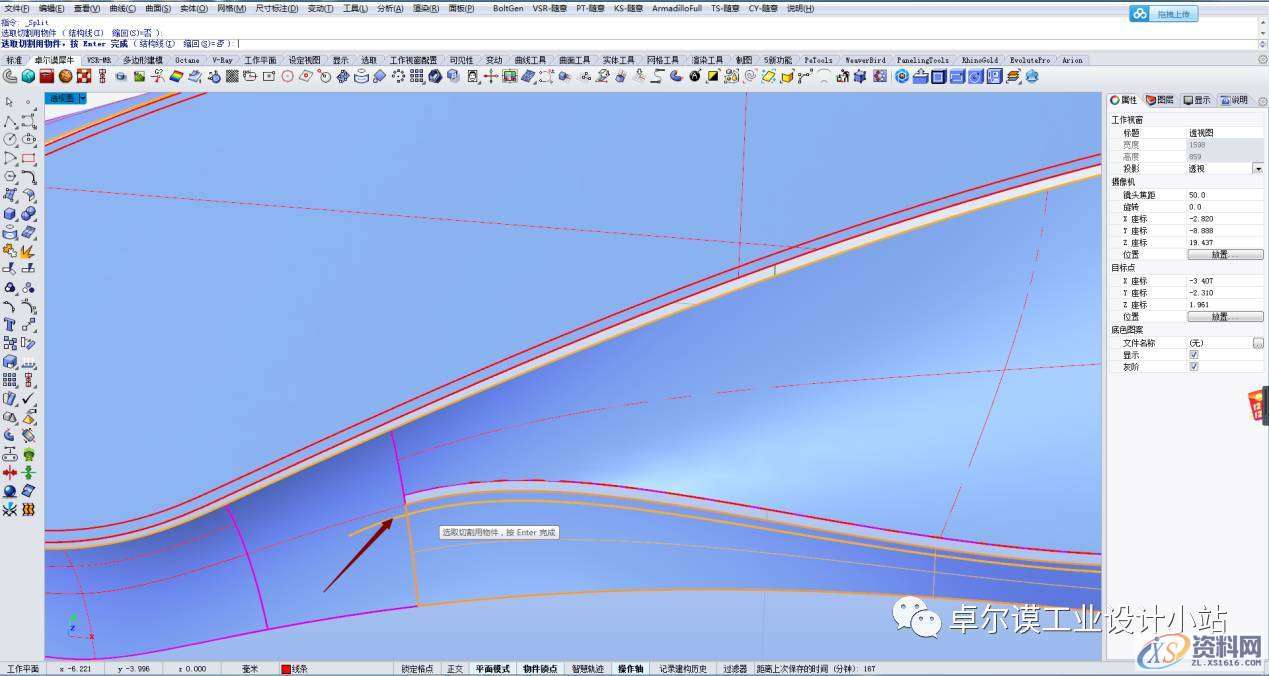The height and width of the screenshot is (676, 1269).
Task: Click the camera 位置 放置 button
Action: pos(1224,255)
